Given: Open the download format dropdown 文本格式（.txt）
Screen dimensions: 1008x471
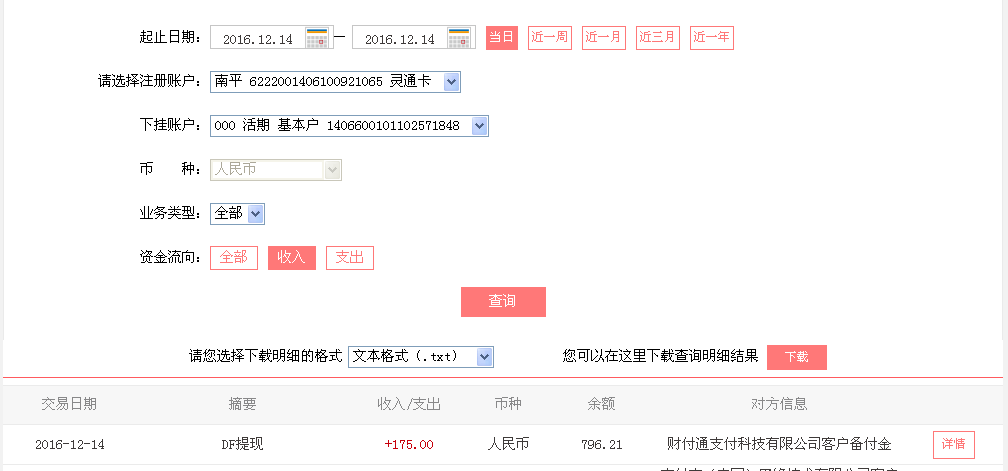Looking at the screenshot, I should click(421, 357).
